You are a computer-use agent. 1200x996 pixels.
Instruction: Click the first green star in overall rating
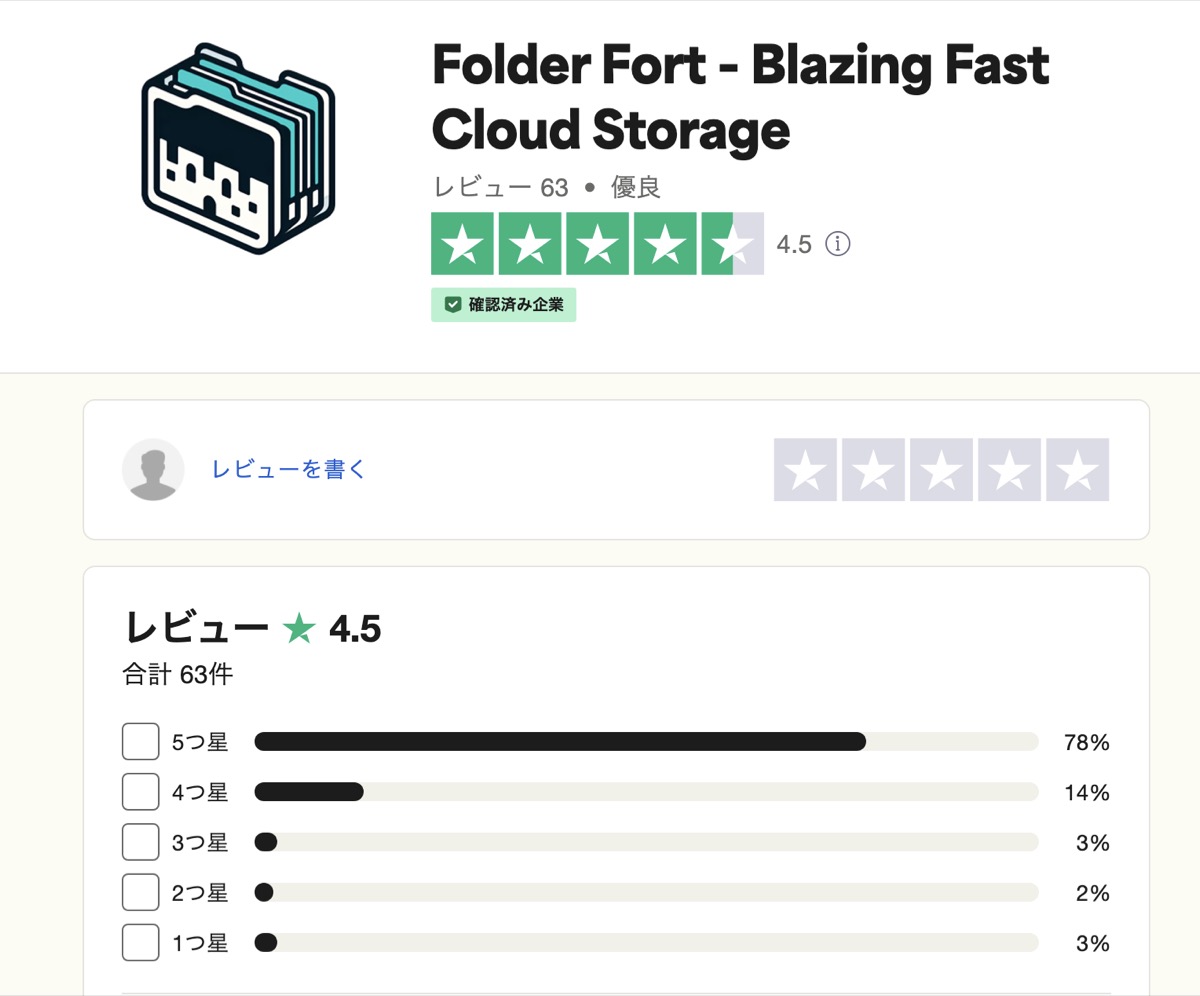460,243
